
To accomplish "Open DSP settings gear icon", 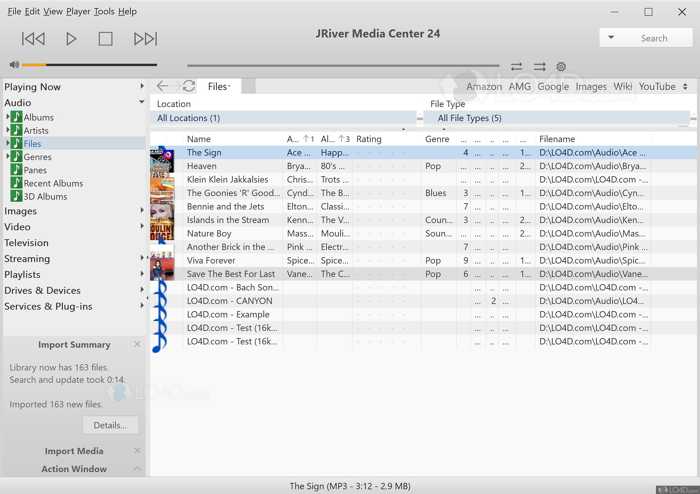I will (561, 67).
